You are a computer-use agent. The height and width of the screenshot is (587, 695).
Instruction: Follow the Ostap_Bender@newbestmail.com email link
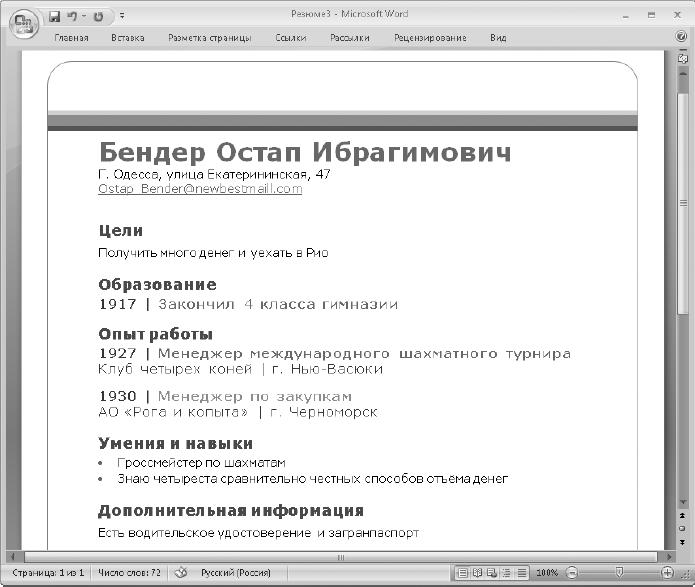point(200,189)
